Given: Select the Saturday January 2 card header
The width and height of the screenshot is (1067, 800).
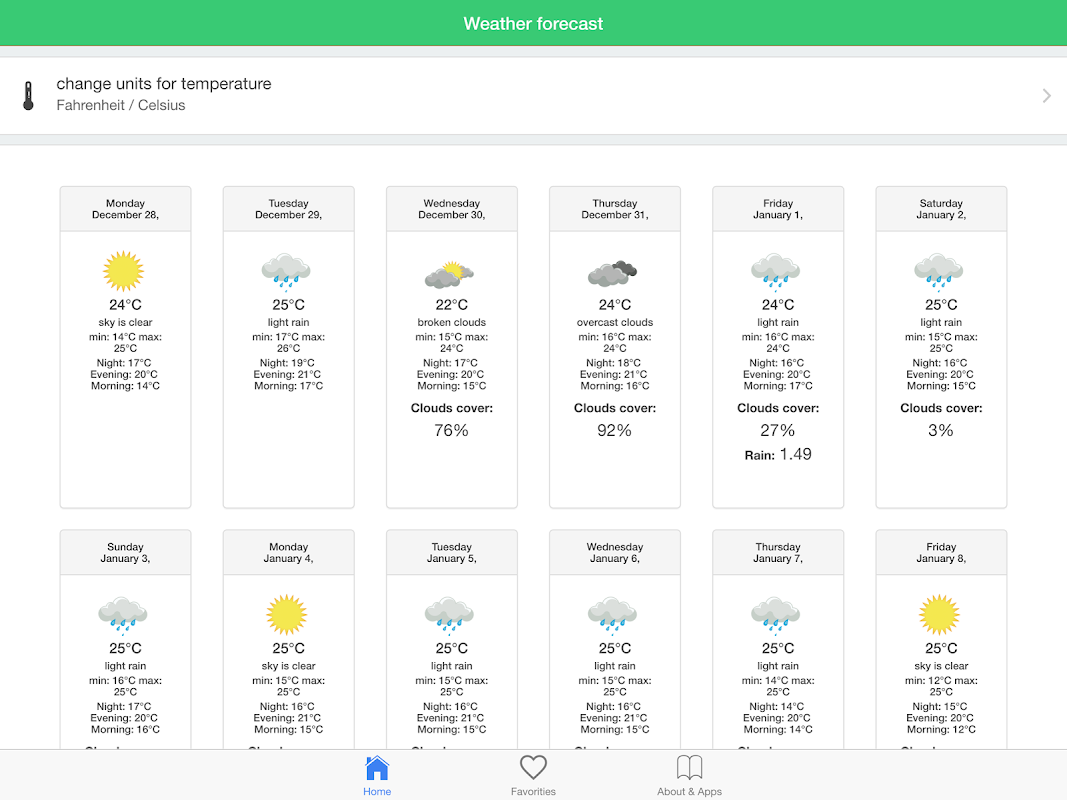Looking at the screenshot, I should pos(941,209).
